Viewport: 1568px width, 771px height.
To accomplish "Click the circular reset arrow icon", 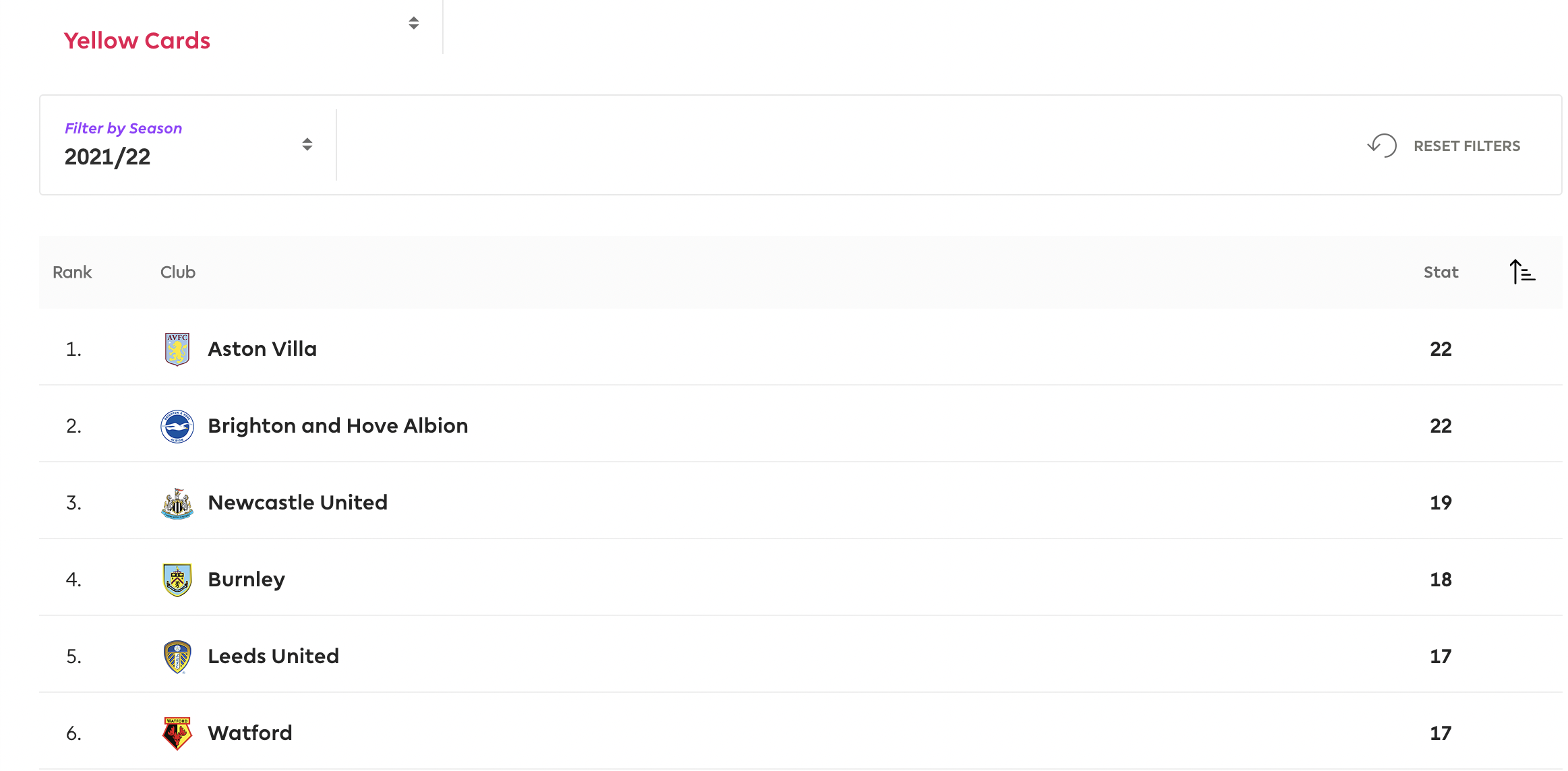I will click(x=1382, y=146).
